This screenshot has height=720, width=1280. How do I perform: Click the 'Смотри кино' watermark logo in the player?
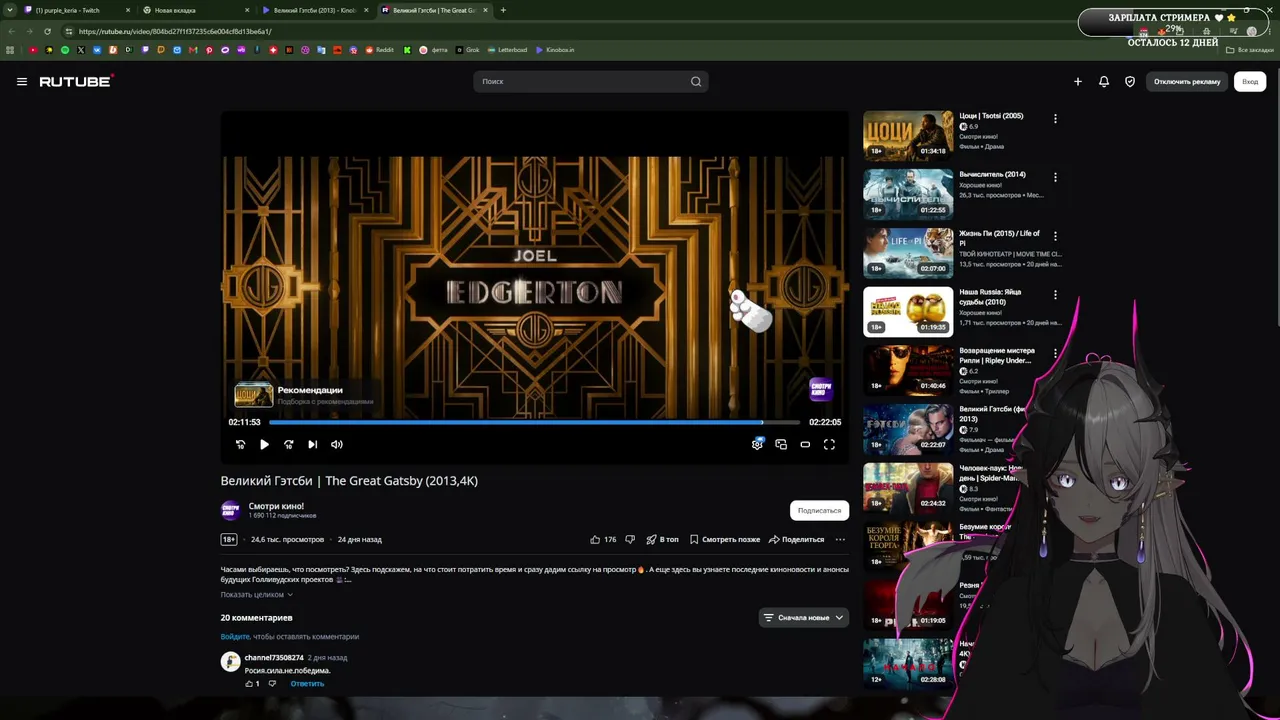click(821, 388)
